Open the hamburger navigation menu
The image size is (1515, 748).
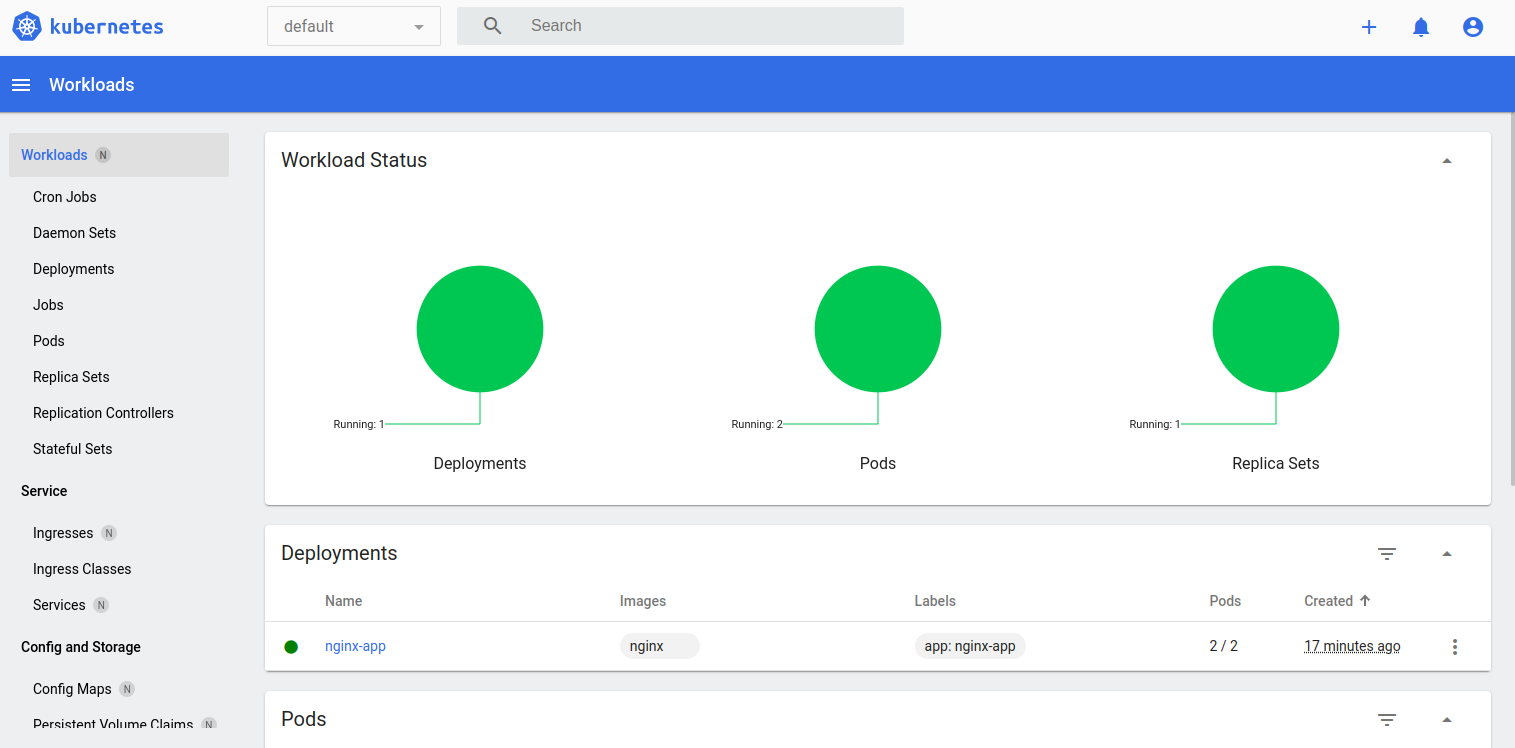click(x=21, y=85)
